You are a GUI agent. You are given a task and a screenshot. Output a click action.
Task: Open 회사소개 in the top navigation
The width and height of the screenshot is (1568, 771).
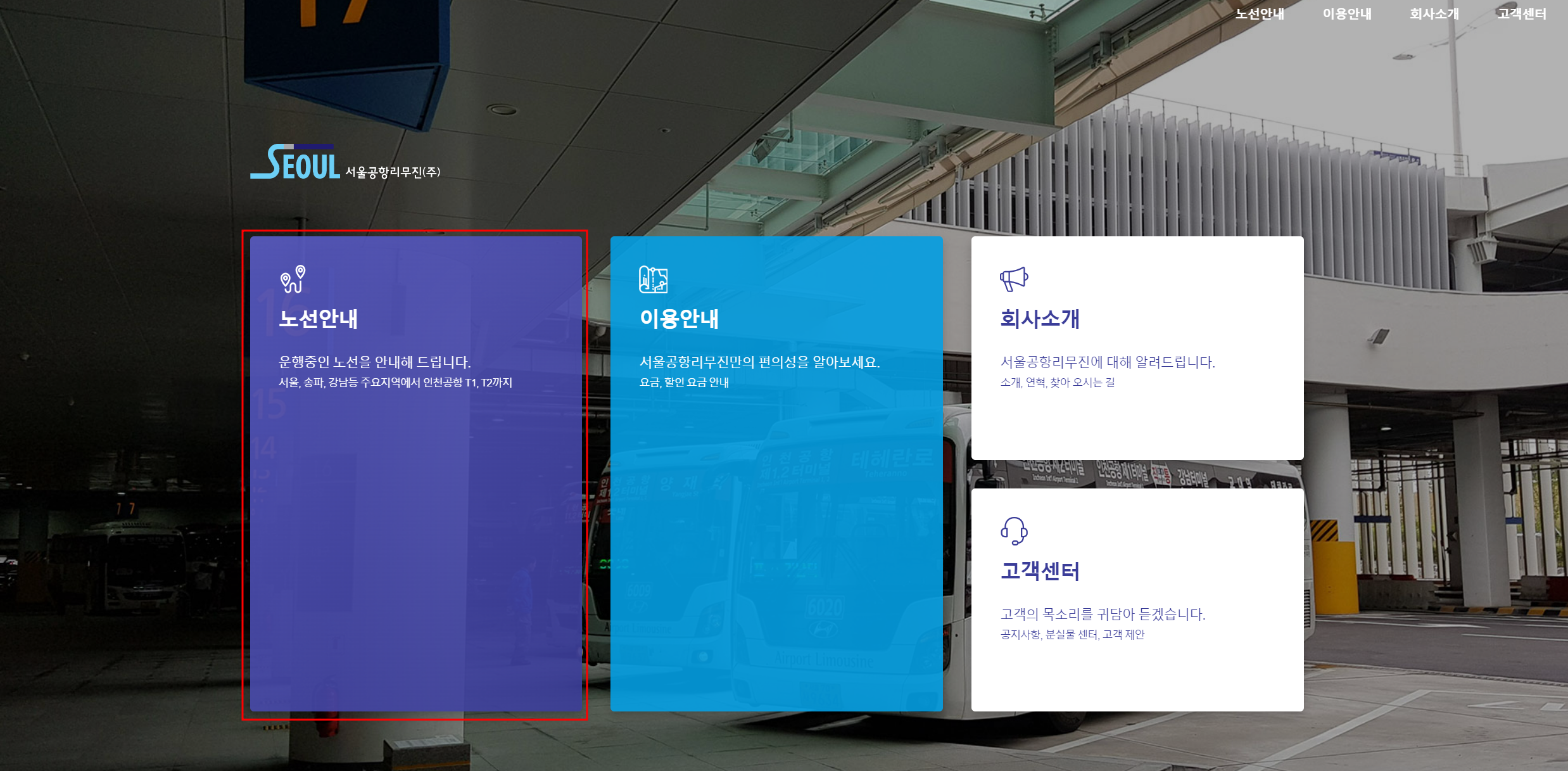pos(1434,14)
